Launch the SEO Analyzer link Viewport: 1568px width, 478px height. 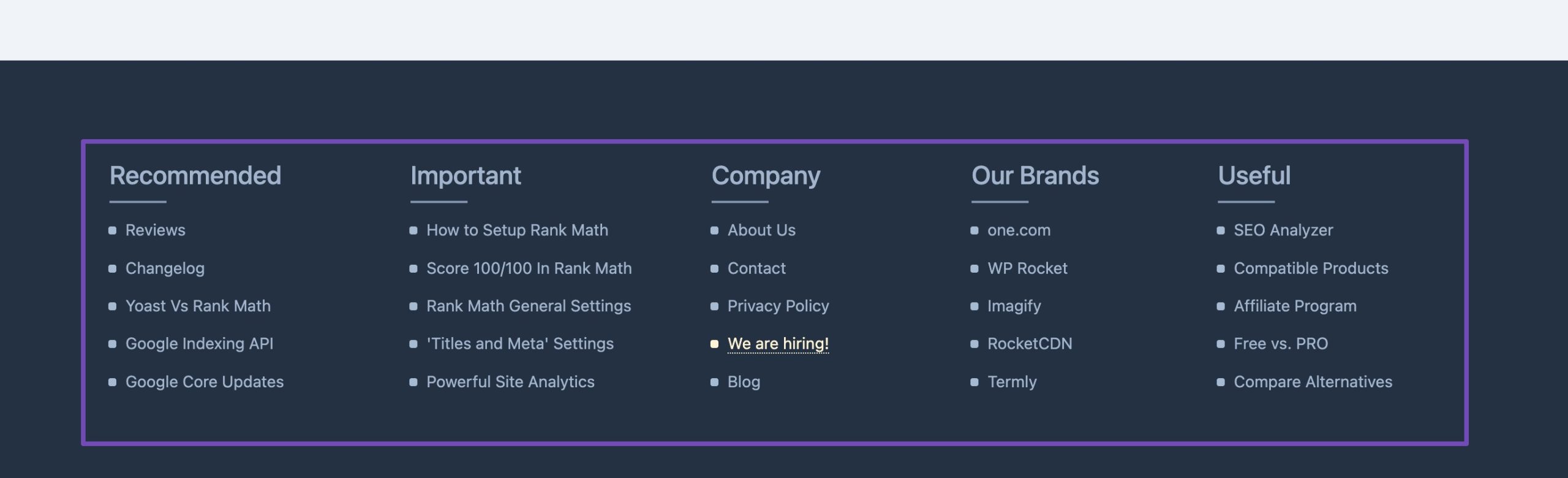click(x=1283, y=230)
